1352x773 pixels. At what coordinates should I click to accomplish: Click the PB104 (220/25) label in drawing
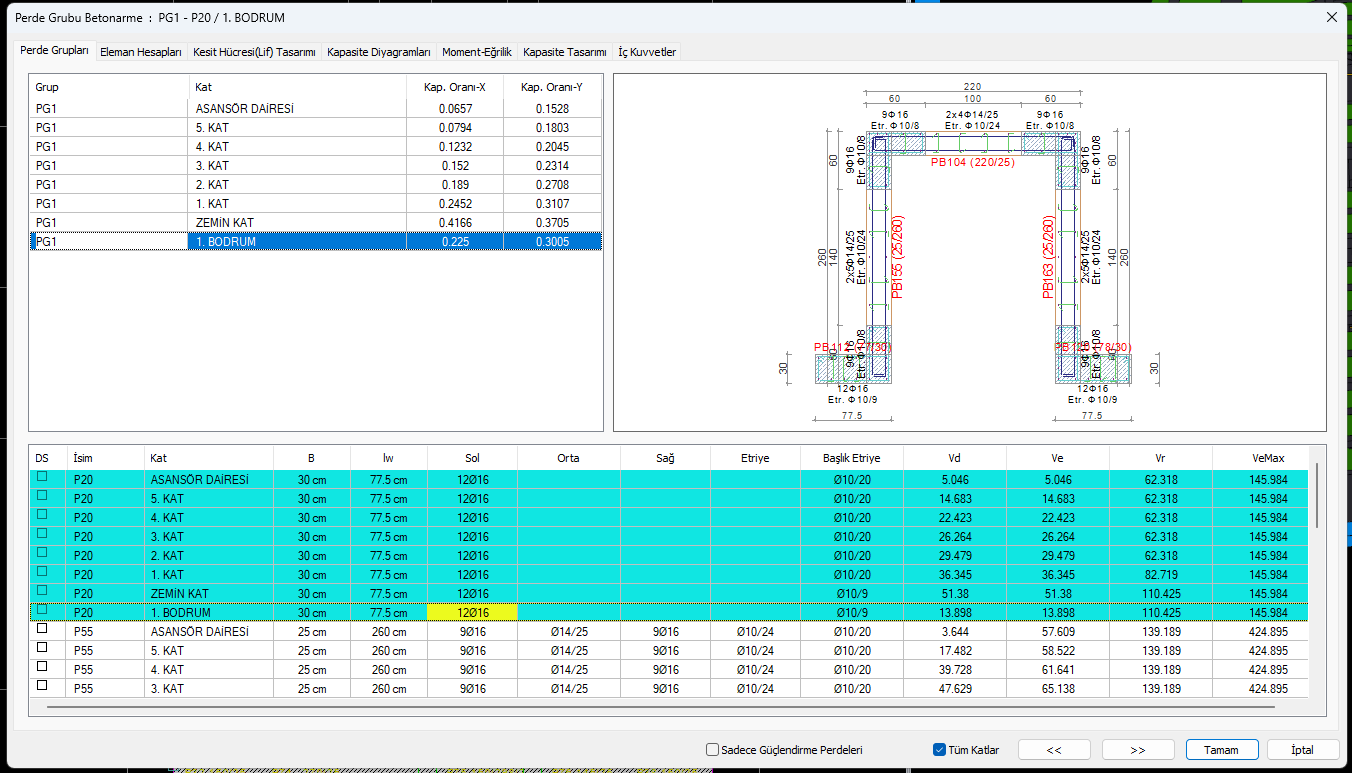(973, 161)
